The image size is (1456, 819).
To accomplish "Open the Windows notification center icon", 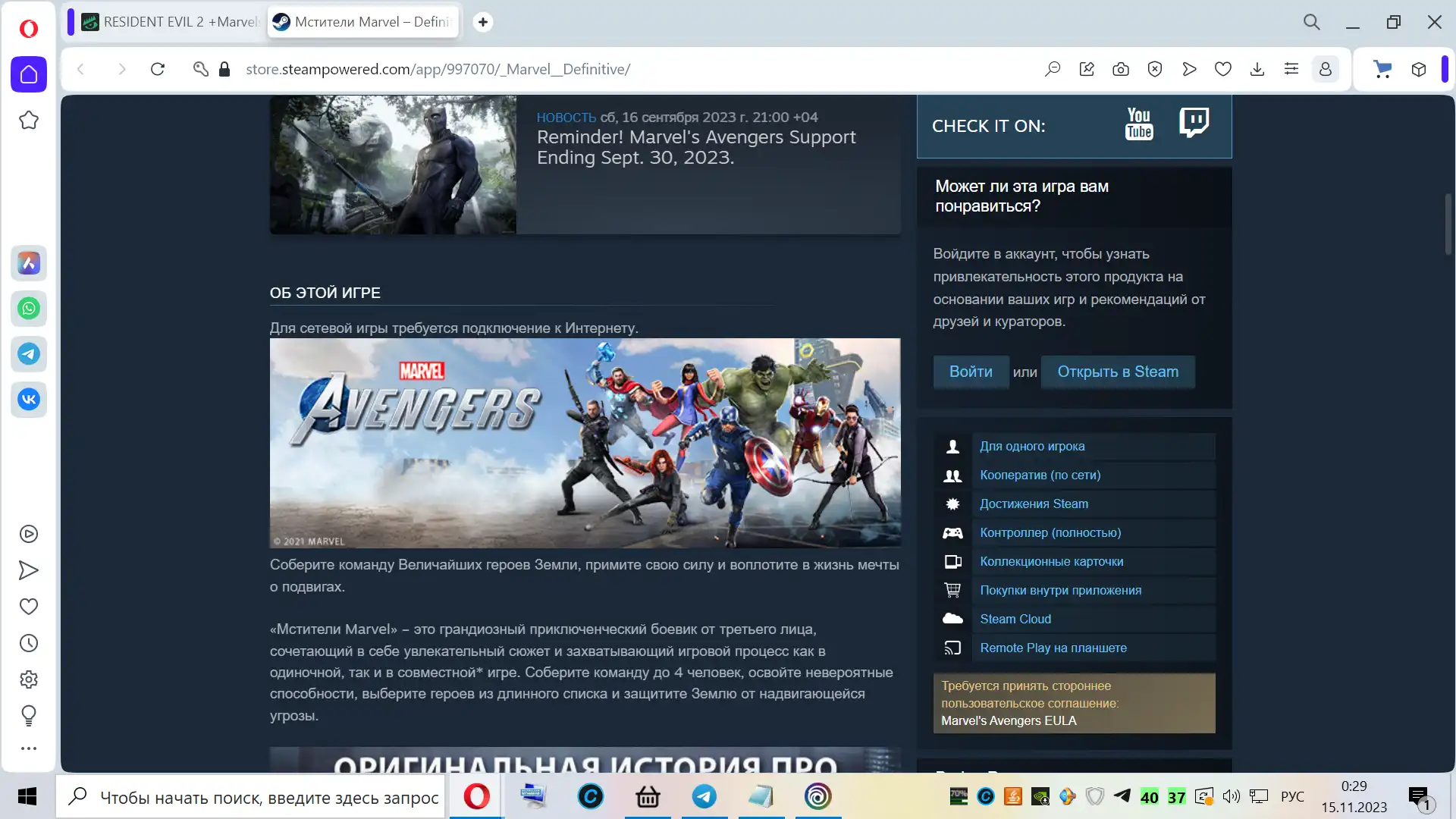I will click(x=1420, y=798).
